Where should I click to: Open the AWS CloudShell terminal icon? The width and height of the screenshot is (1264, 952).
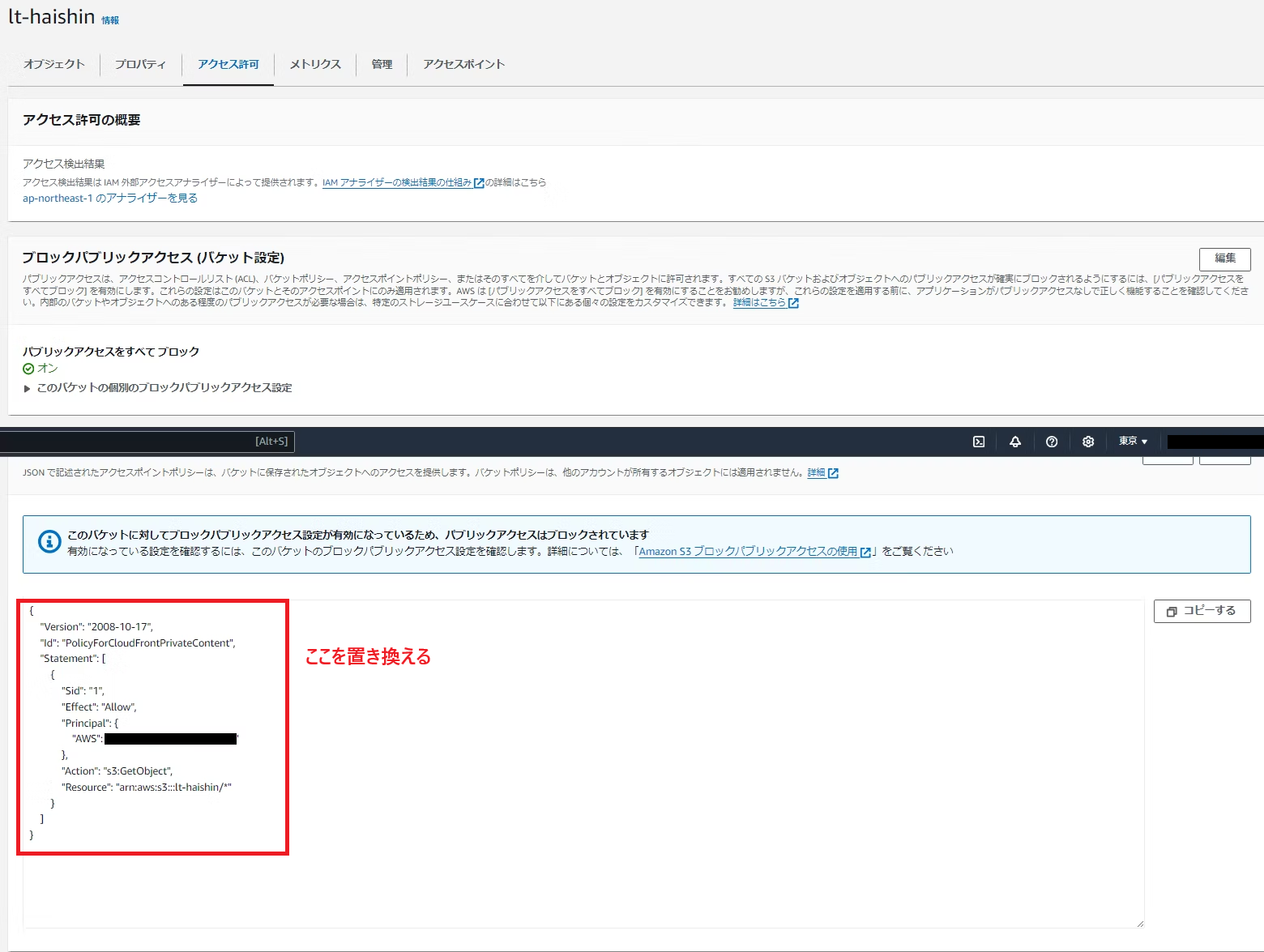(979, 442)
